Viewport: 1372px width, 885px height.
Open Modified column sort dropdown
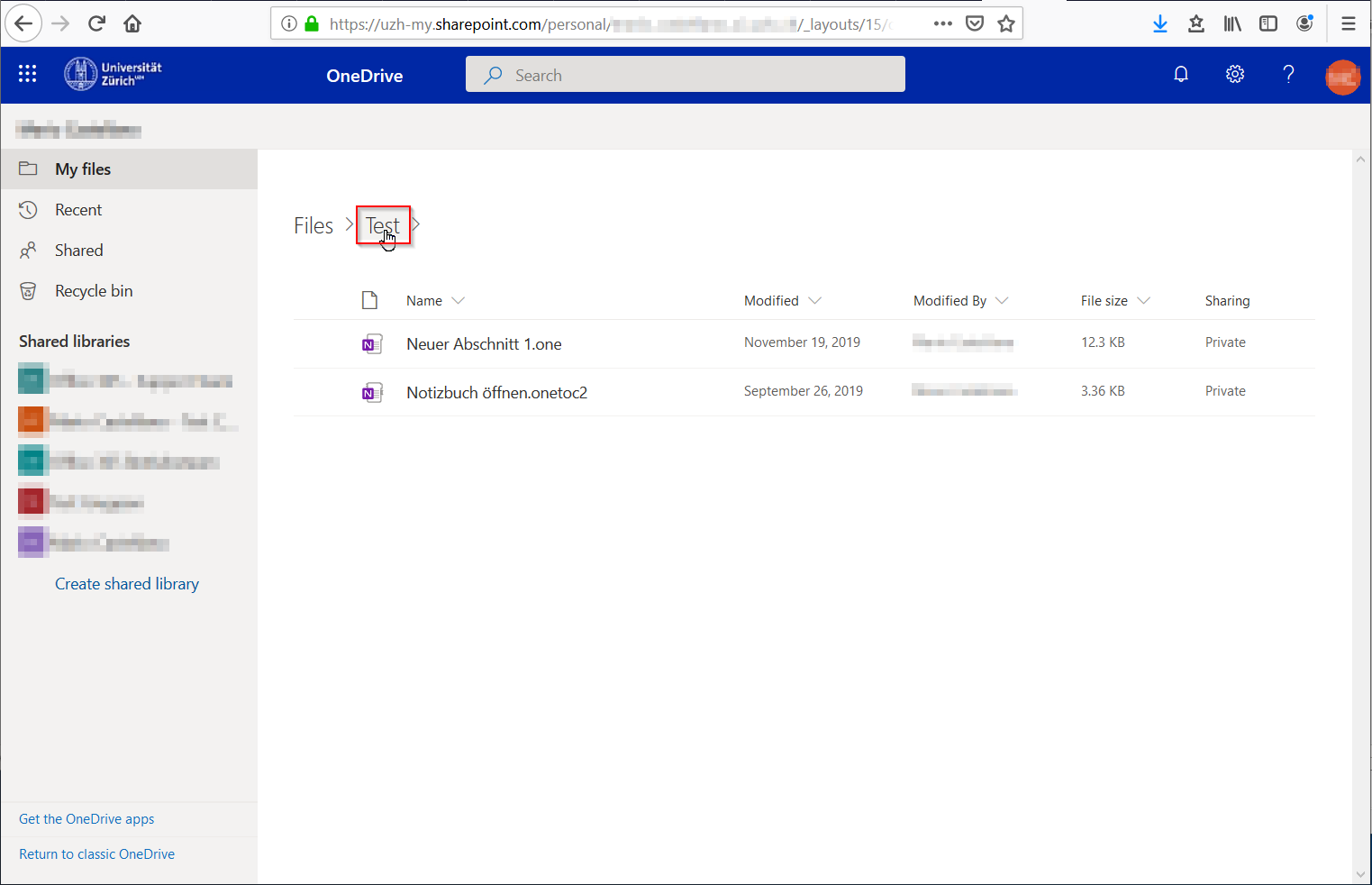[814, 300]
